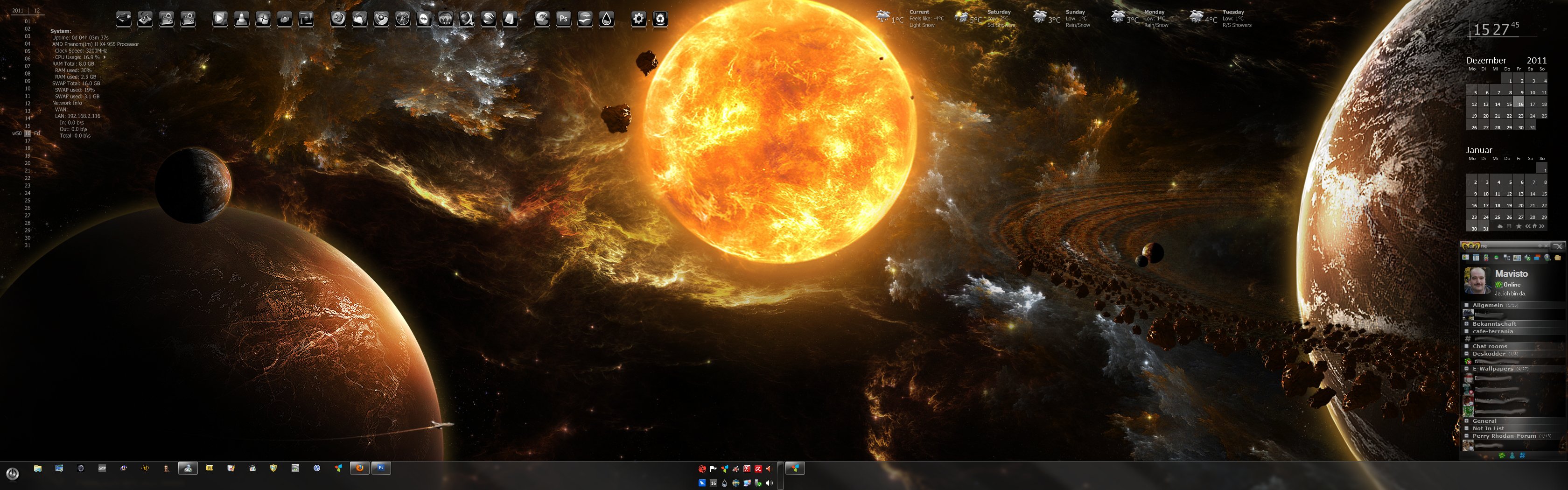Screen dimensions: 1568x490
Task: Switch to Firefox taskbar button
Action: click(x=360, y=468)
